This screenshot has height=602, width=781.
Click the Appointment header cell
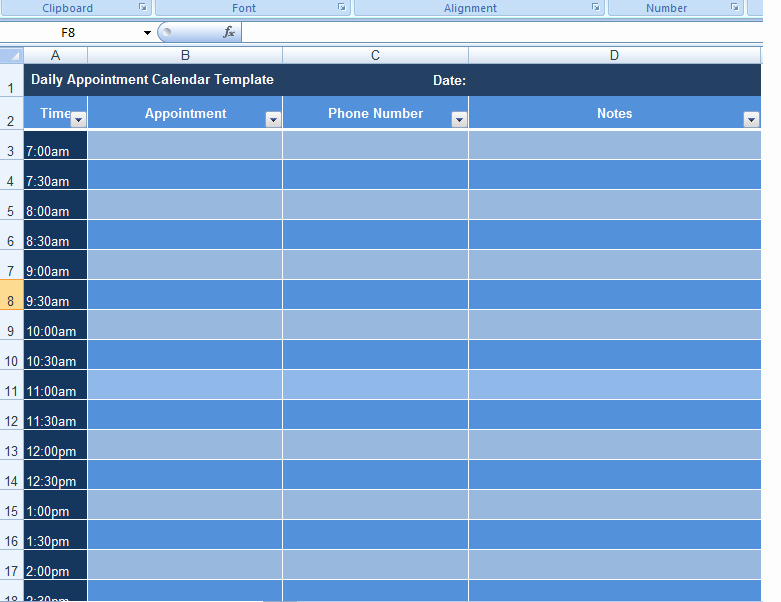click(x=185, y=113)
